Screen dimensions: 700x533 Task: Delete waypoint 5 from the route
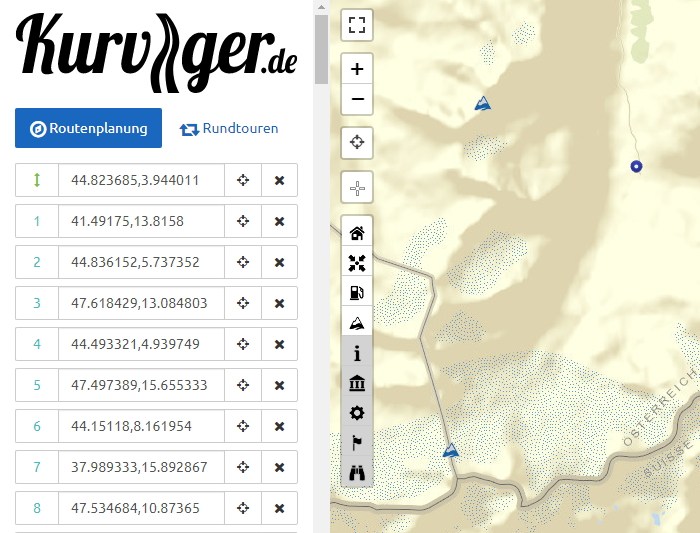[280, 385]
